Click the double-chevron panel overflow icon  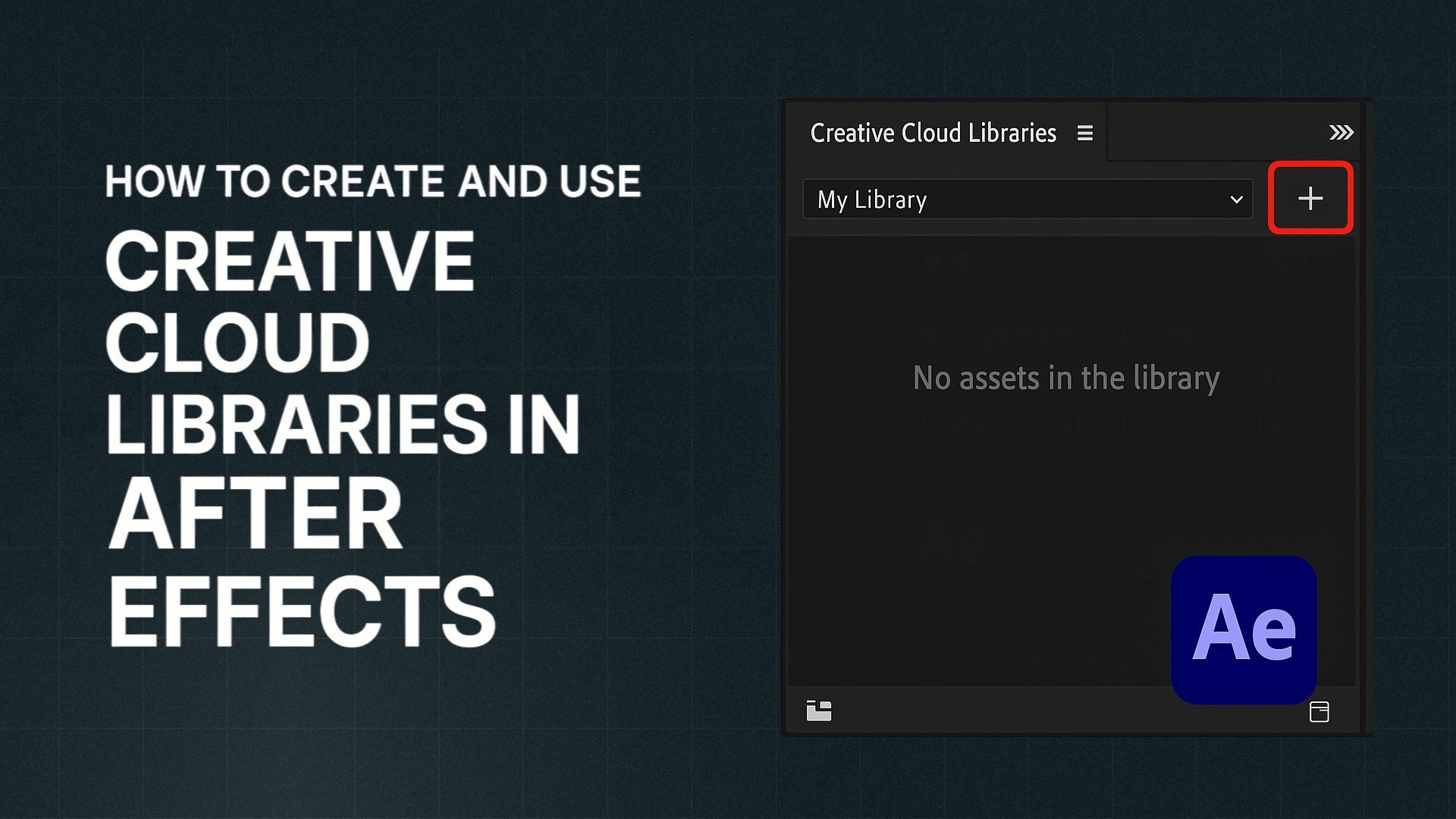(x=1341, y=133)
